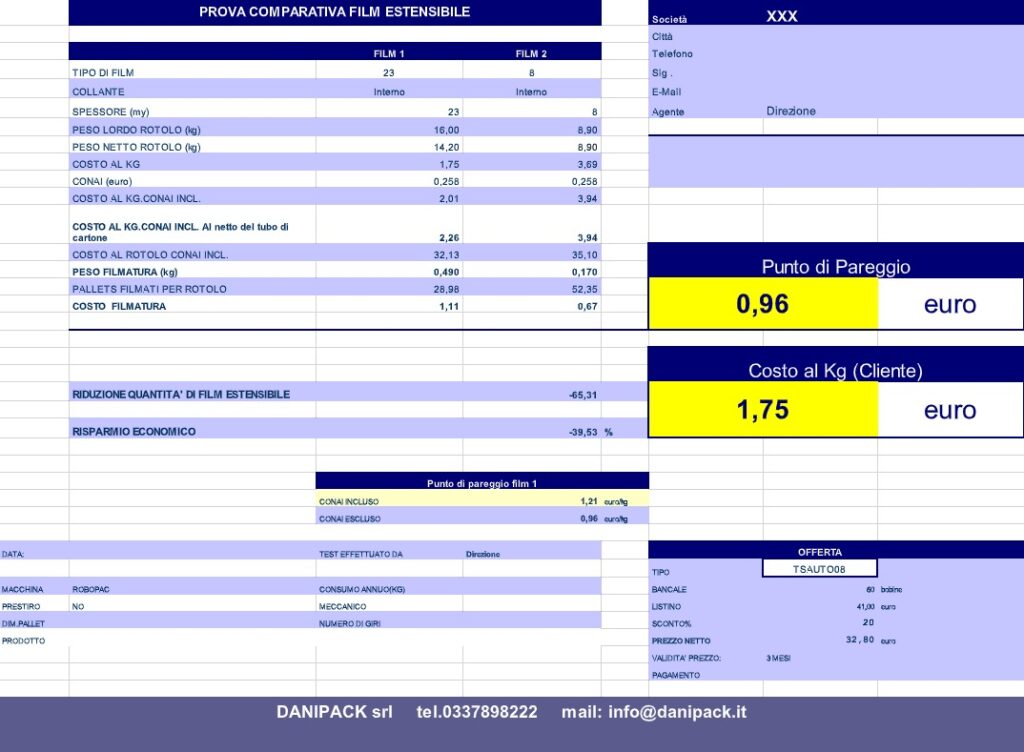Click the Società value cell 'XXX'

point(782,17)
